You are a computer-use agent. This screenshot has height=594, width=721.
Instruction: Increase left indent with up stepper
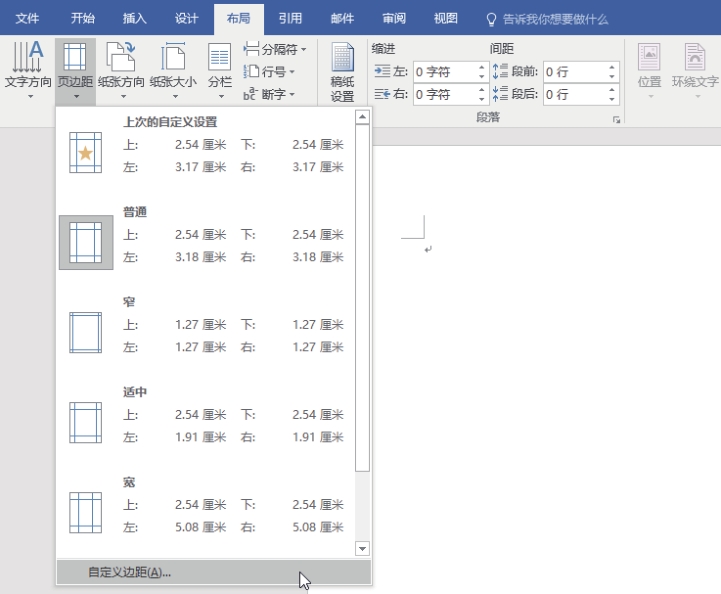[x=481, y=67]
